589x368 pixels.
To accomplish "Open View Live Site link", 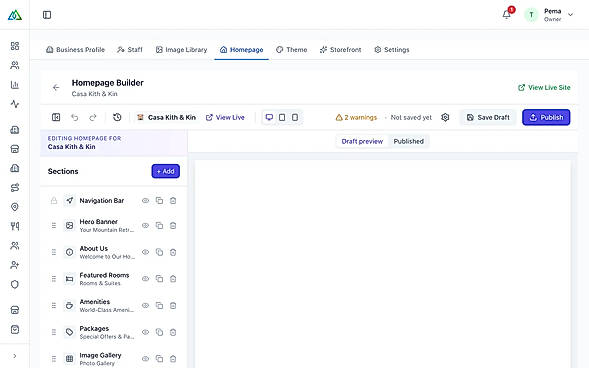I will (544, 87).
